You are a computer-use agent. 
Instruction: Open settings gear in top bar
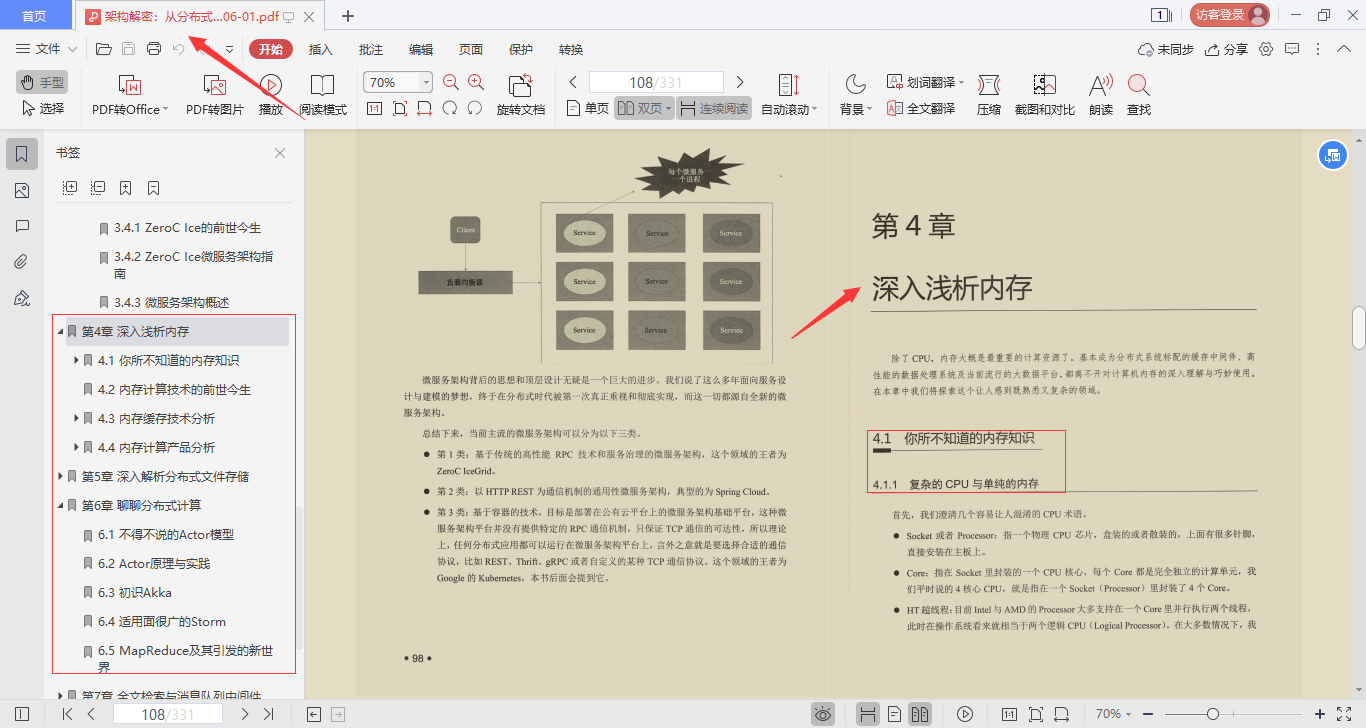pos(1266,49)
